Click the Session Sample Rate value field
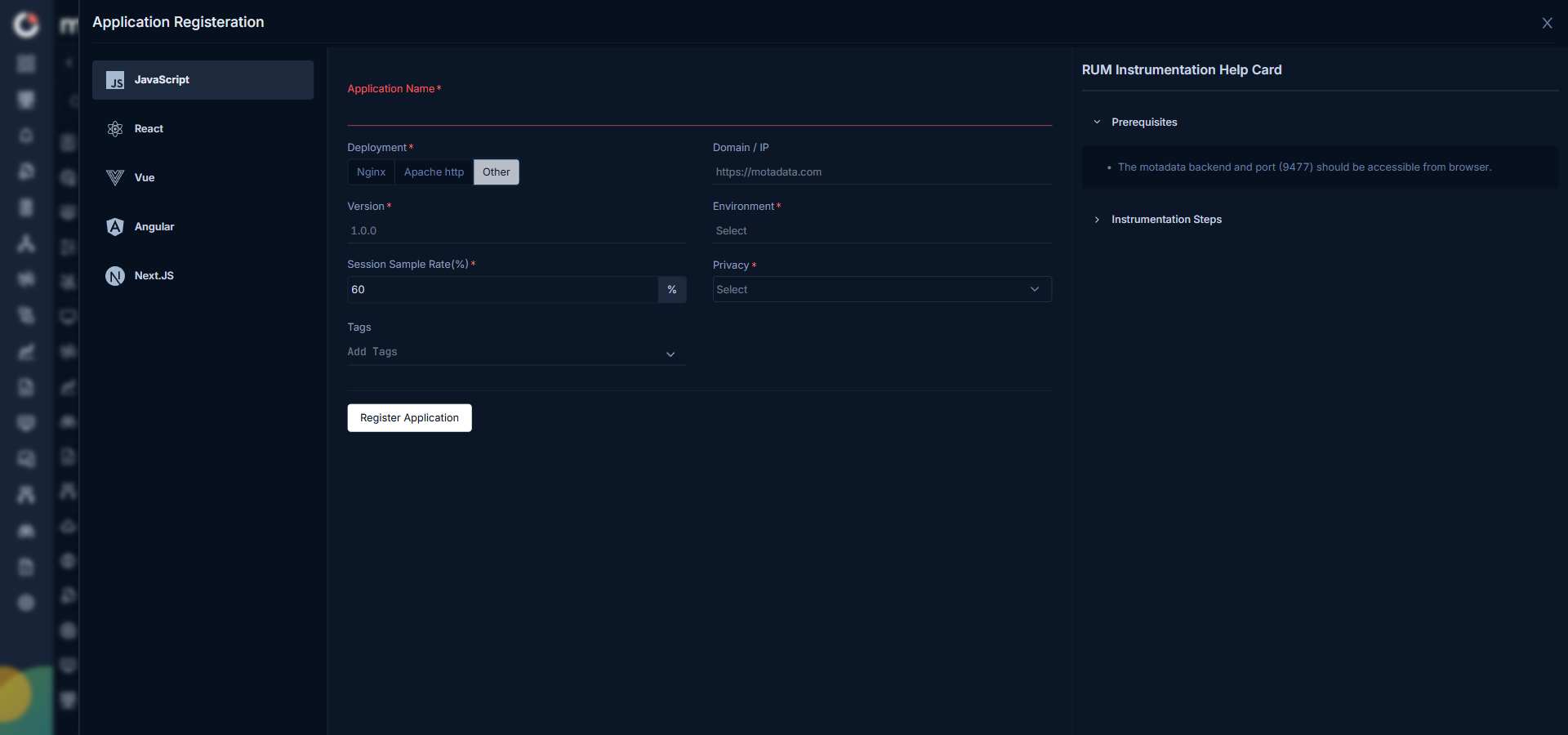Screen dimensions: 1568x735 point(502,290)
